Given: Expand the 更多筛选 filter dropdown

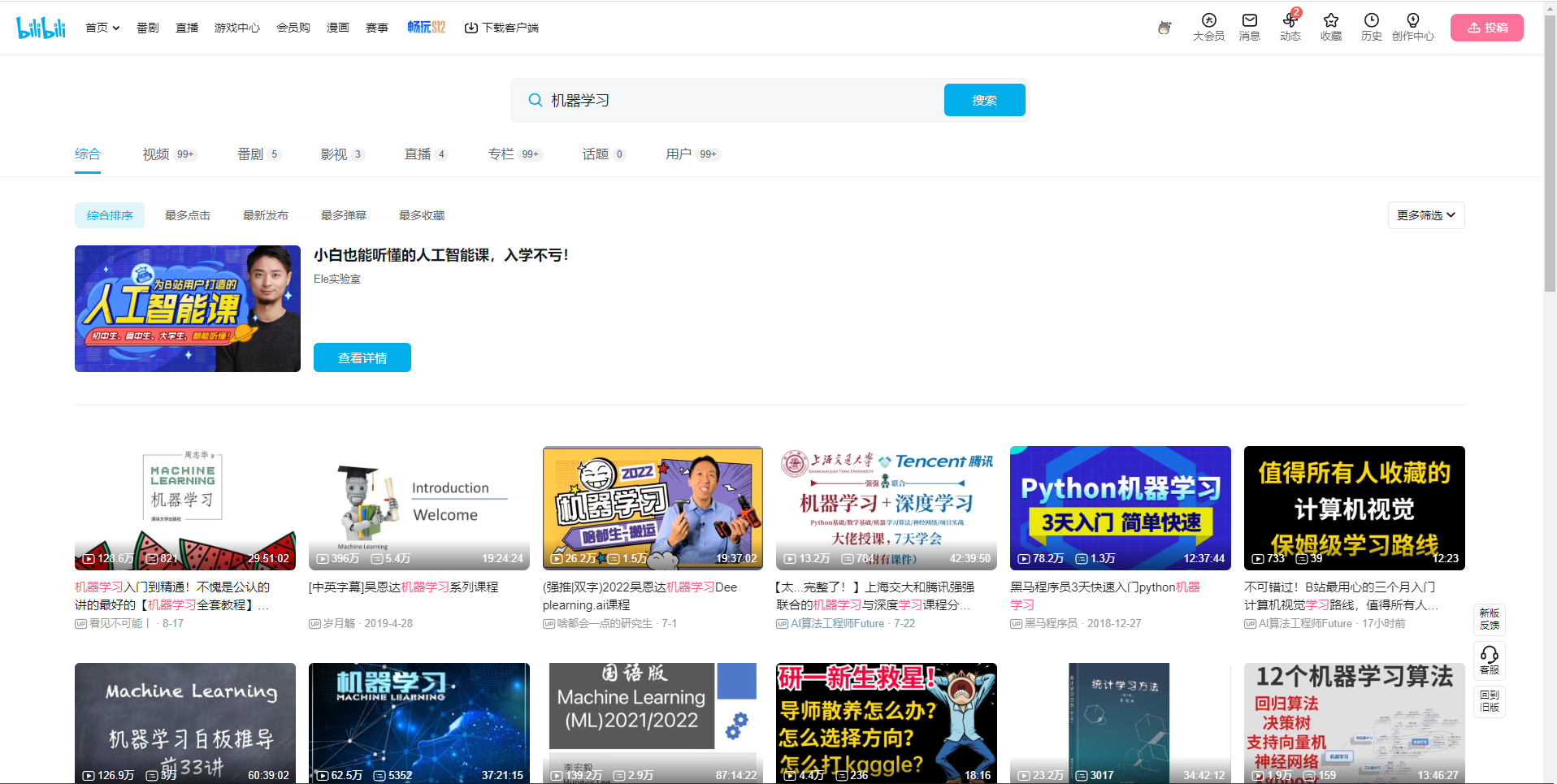Looking at the screenshot, I should pyautogui.click(x=1425, y=215).
